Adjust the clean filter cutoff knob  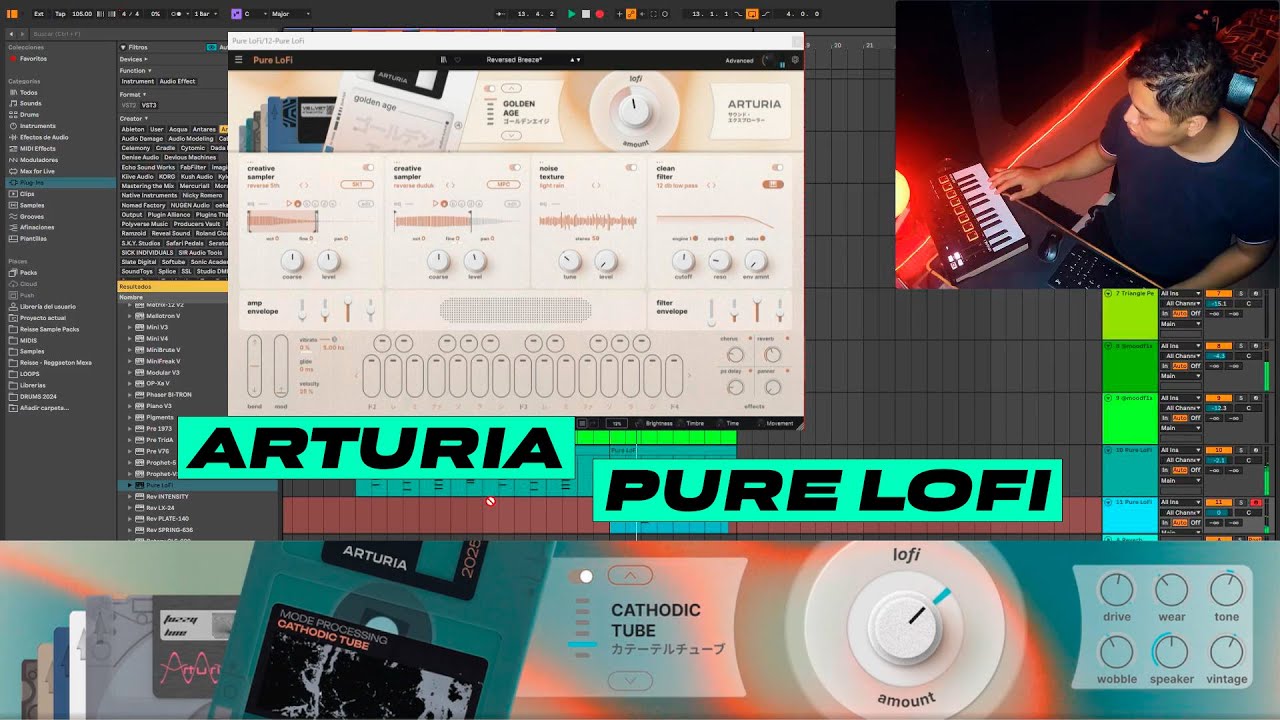[x=683, y=261]
